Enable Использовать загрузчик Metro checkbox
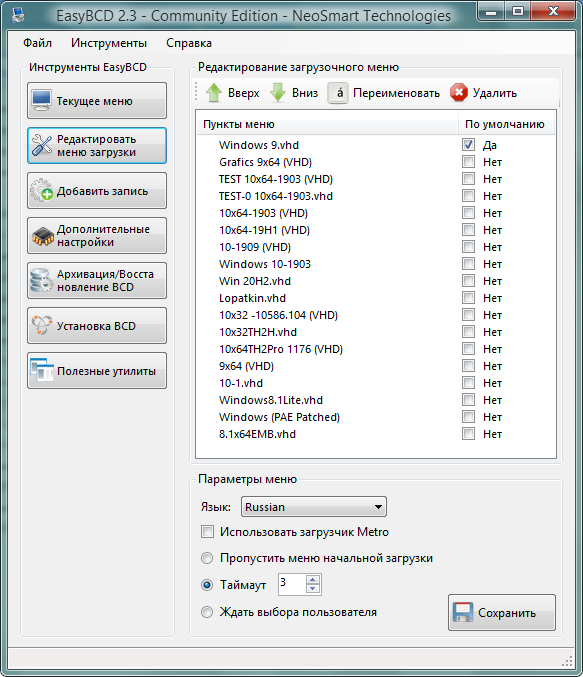The image size is (583, 677). [207, 531]
